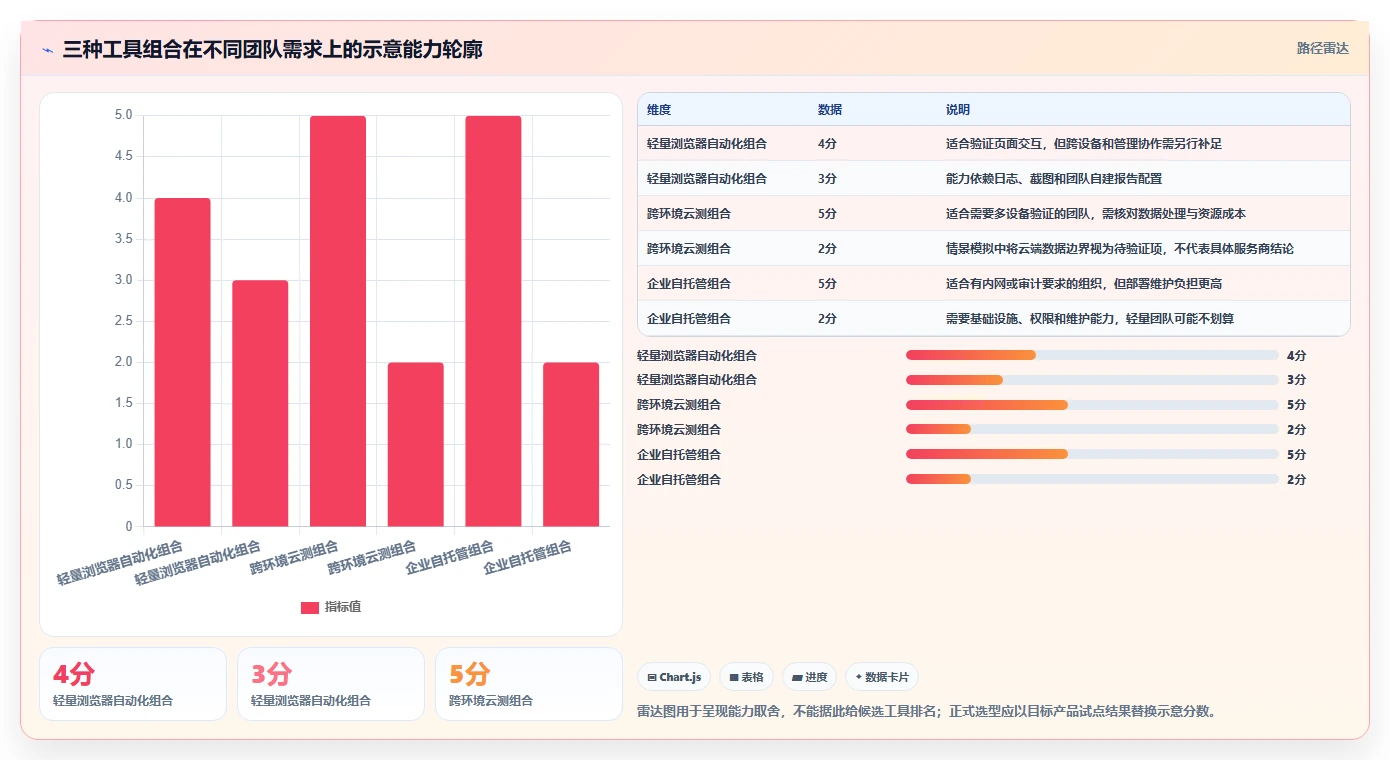Click the 企业自托管组合 bar with value 2.0
Viewport: 1390px width, 760px height.
571,444
